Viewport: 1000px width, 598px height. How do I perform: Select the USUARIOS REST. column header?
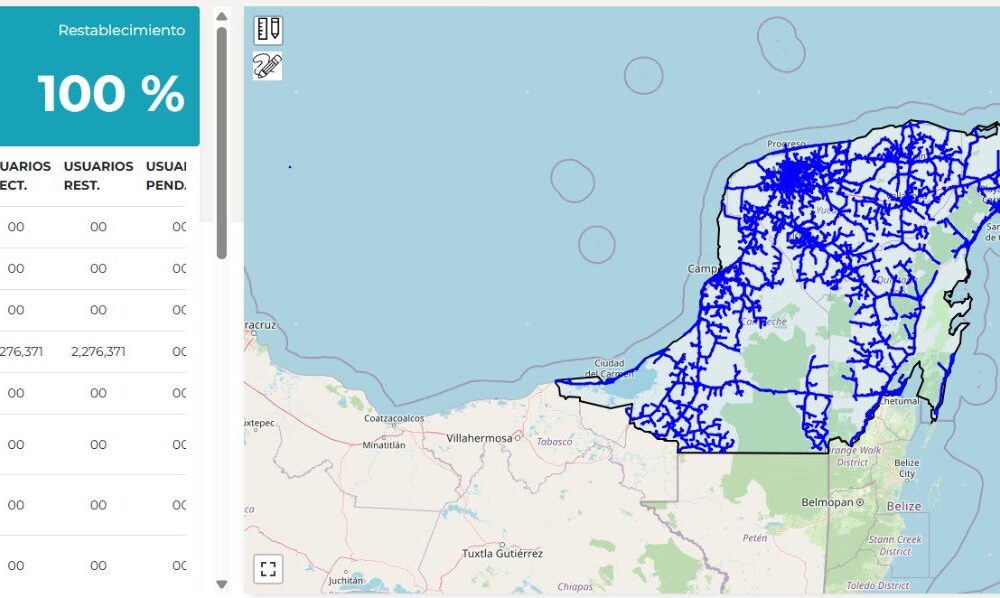click(x=98, y=175)
